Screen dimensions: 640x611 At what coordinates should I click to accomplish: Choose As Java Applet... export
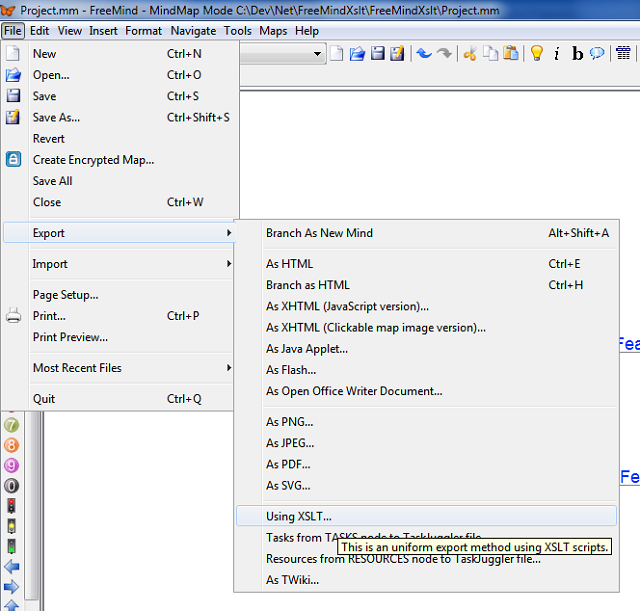426,349
